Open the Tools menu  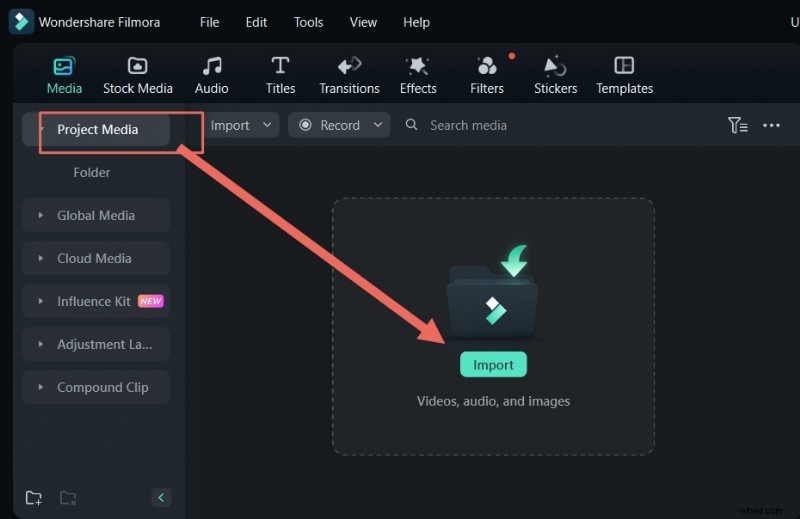308,22
